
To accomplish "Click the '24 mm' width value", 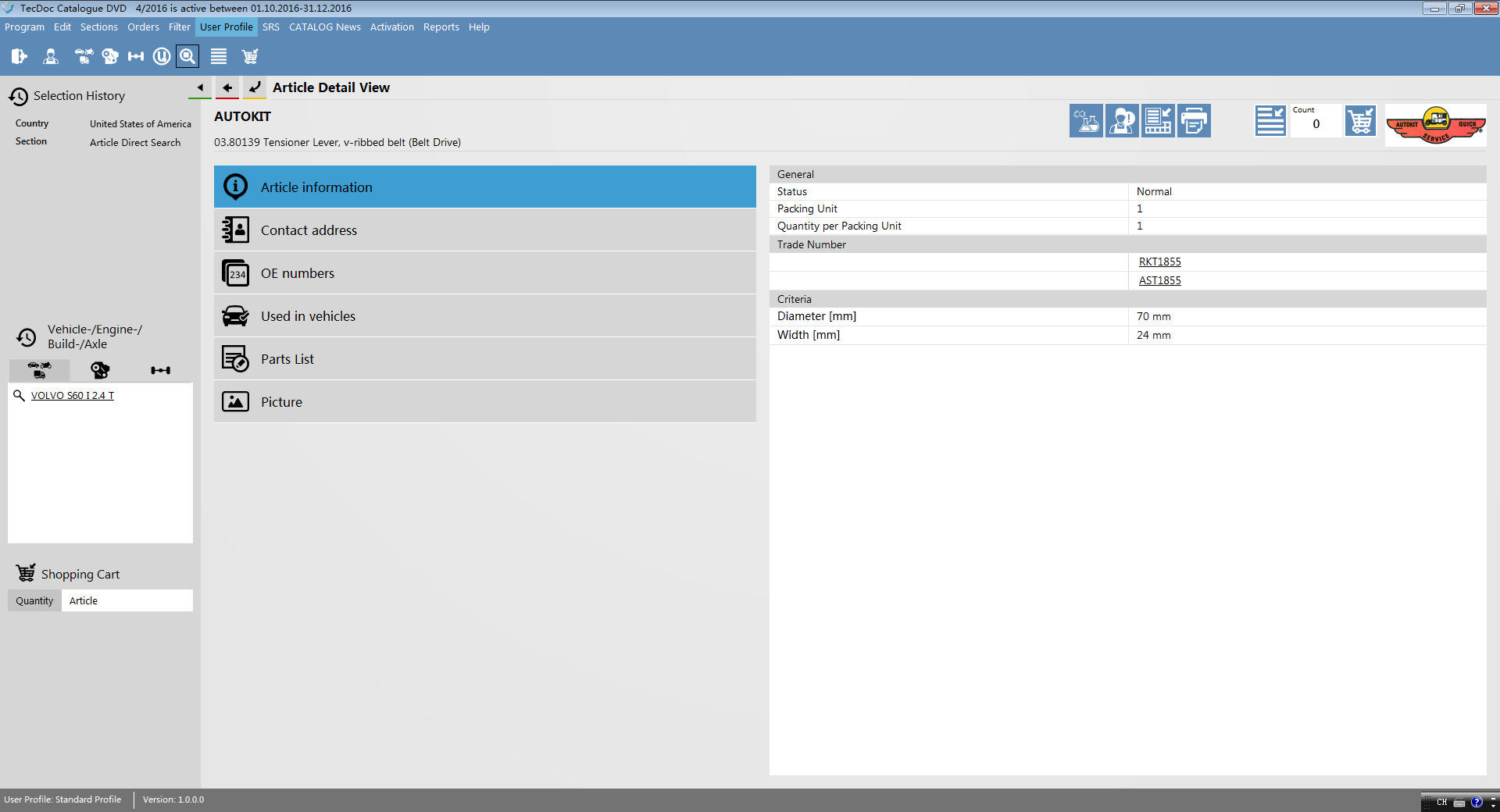I will click(1154, 335).
